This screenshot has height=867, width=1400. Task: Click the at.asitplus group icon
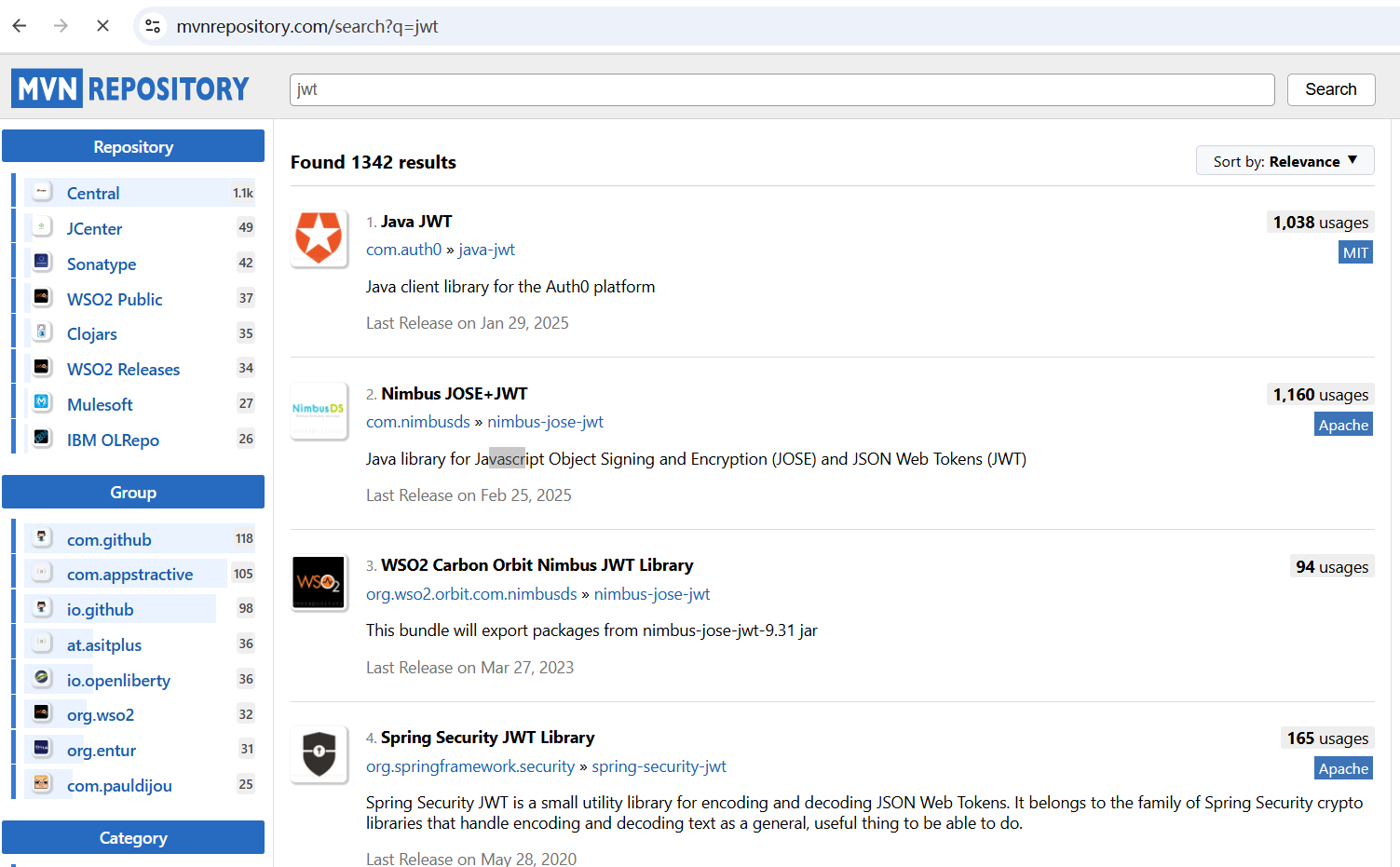(x=42, y=643)
